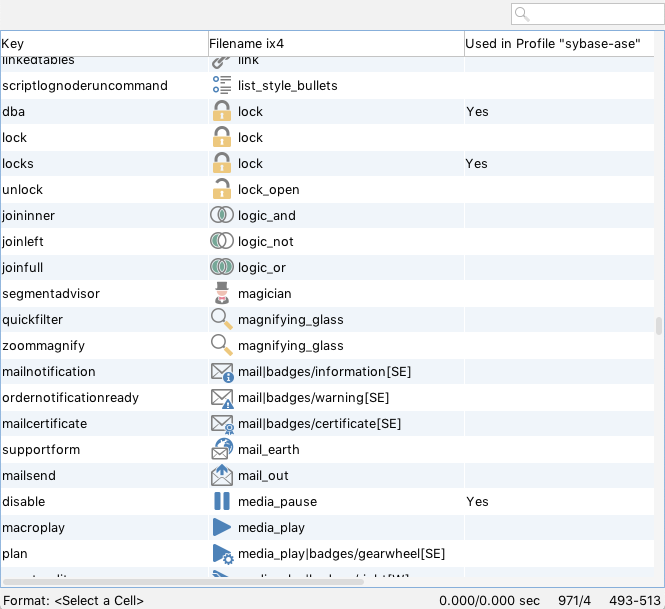Click the open padlock icon for unlock

click(221, 190)
